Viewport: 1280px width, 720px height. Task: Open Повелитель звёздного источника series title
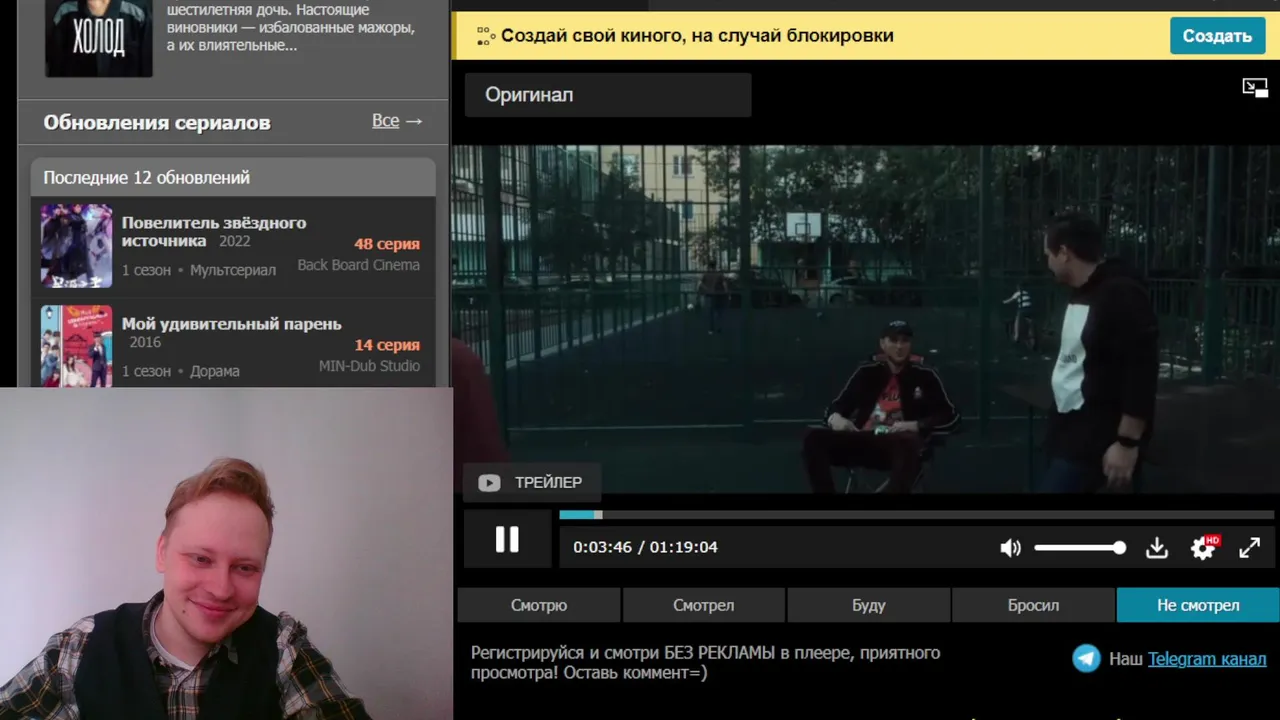(x=214, y=231)
